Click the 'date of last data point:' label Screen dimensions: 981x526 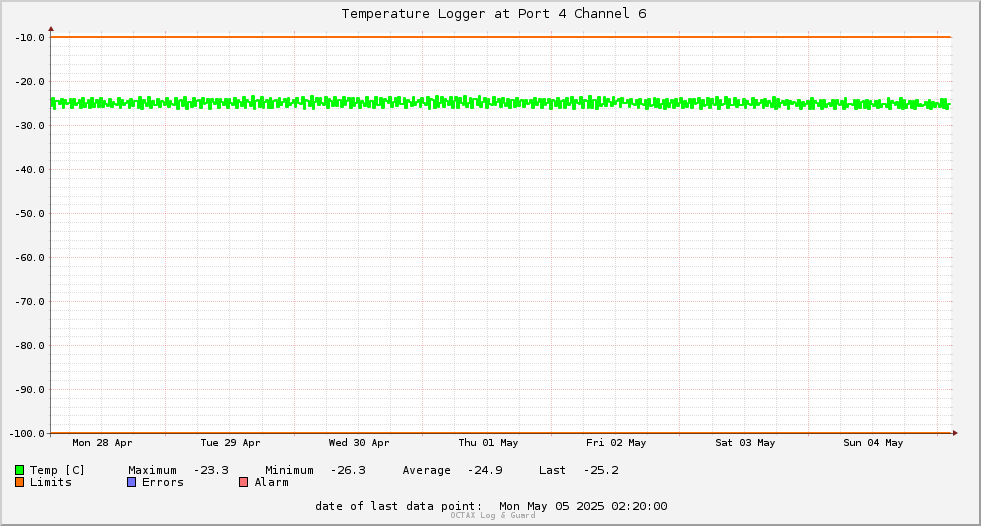click(399, 506)
